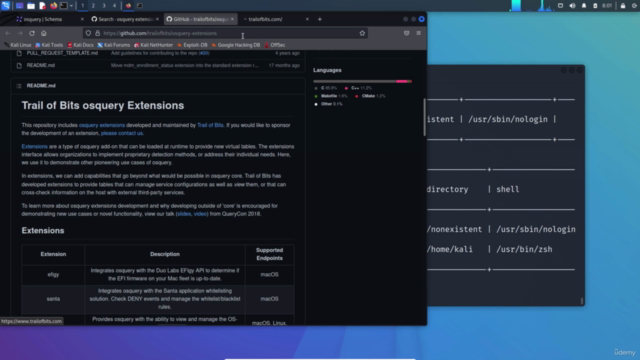
Task: Click /home/kali text in terminal window
Action: tap(450, 249)
